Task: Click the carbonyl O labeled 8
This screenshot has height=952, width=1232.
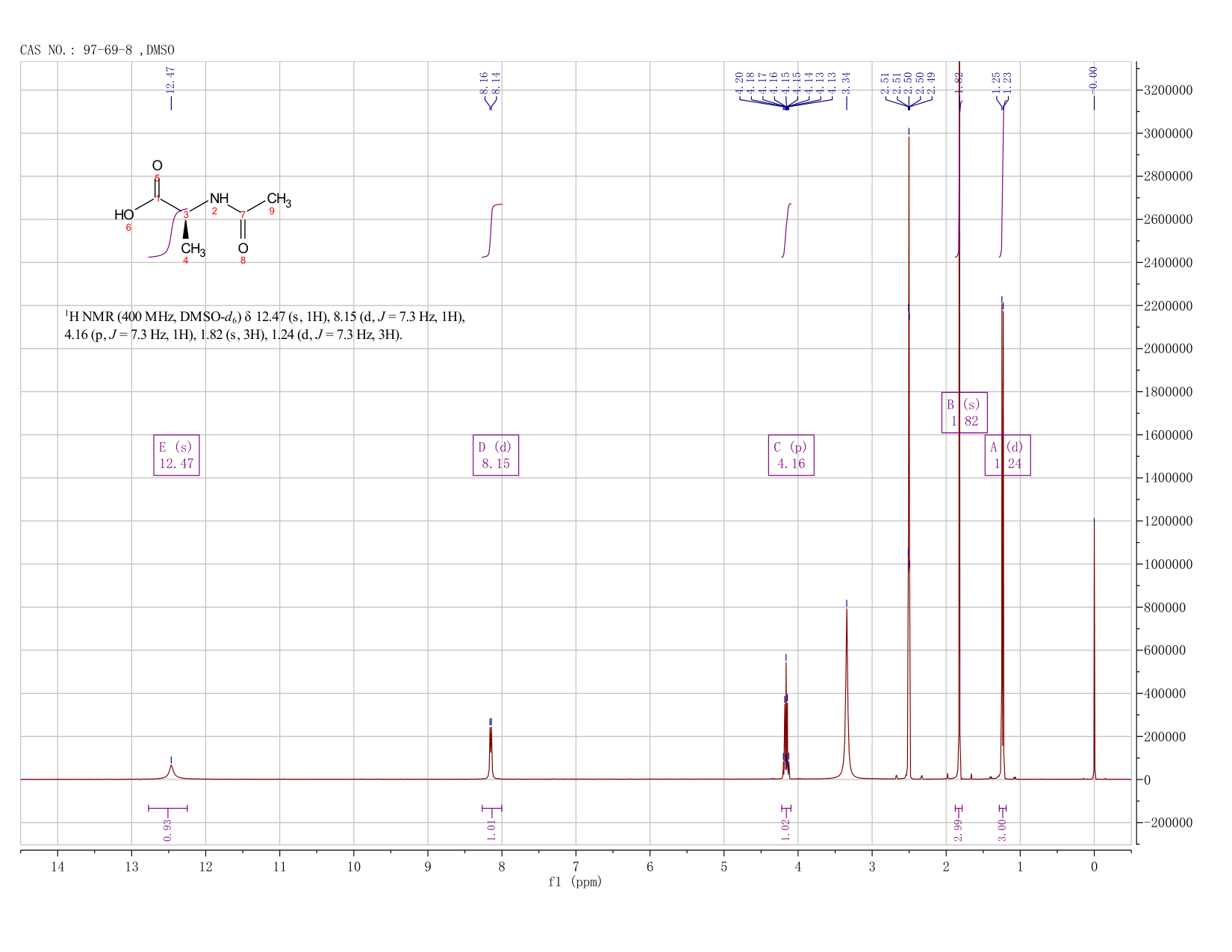Action: pos(243,248)
